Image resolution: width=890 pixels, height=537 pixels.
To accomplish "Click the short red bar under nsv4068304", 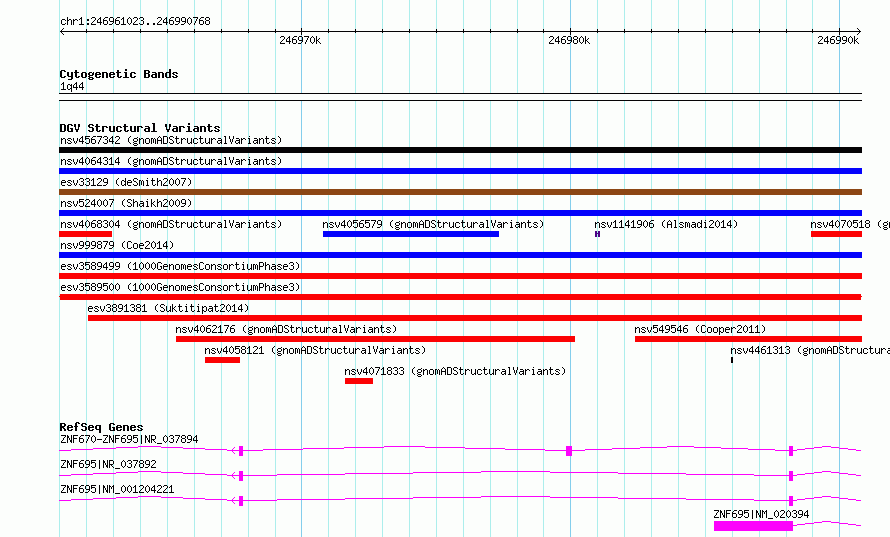I will click(86, 234).
